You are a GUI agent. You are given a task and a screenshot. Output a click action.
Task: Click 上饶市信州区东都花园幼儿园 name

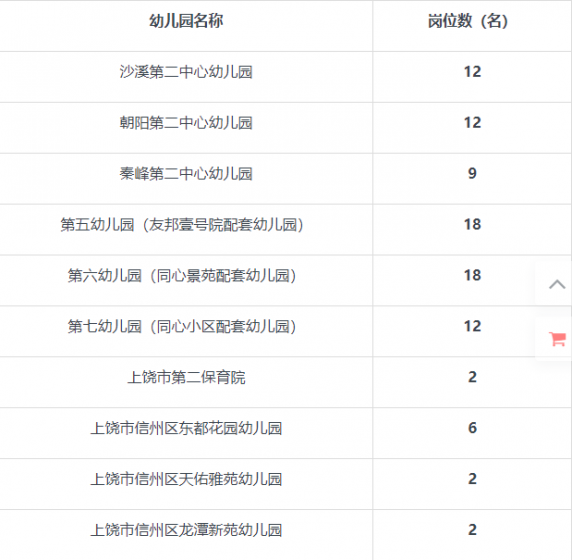pos(186,428)
